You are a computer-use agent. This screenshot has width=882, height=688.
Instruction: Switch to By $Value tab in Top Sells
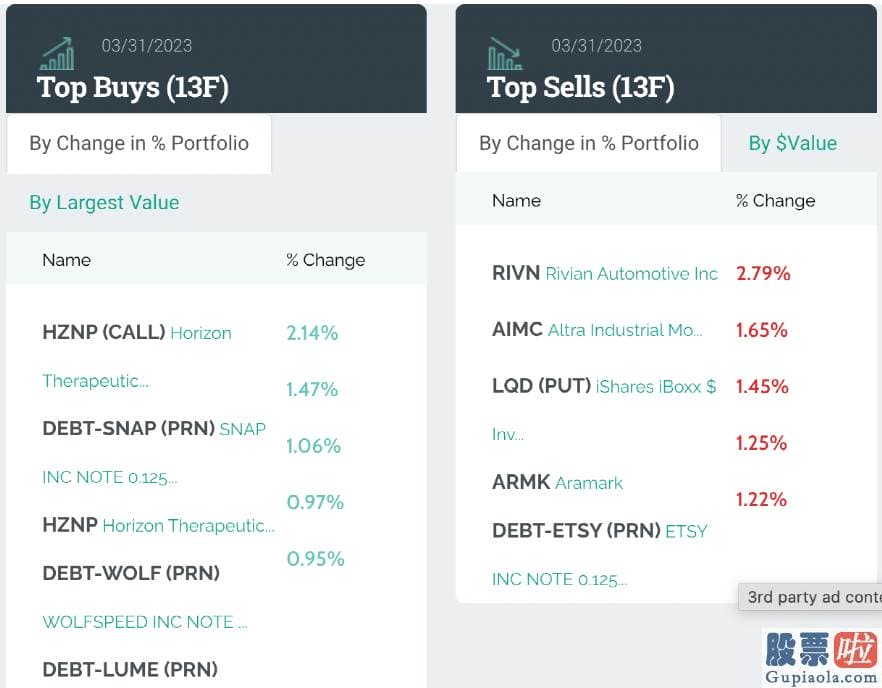click(793, 143)
